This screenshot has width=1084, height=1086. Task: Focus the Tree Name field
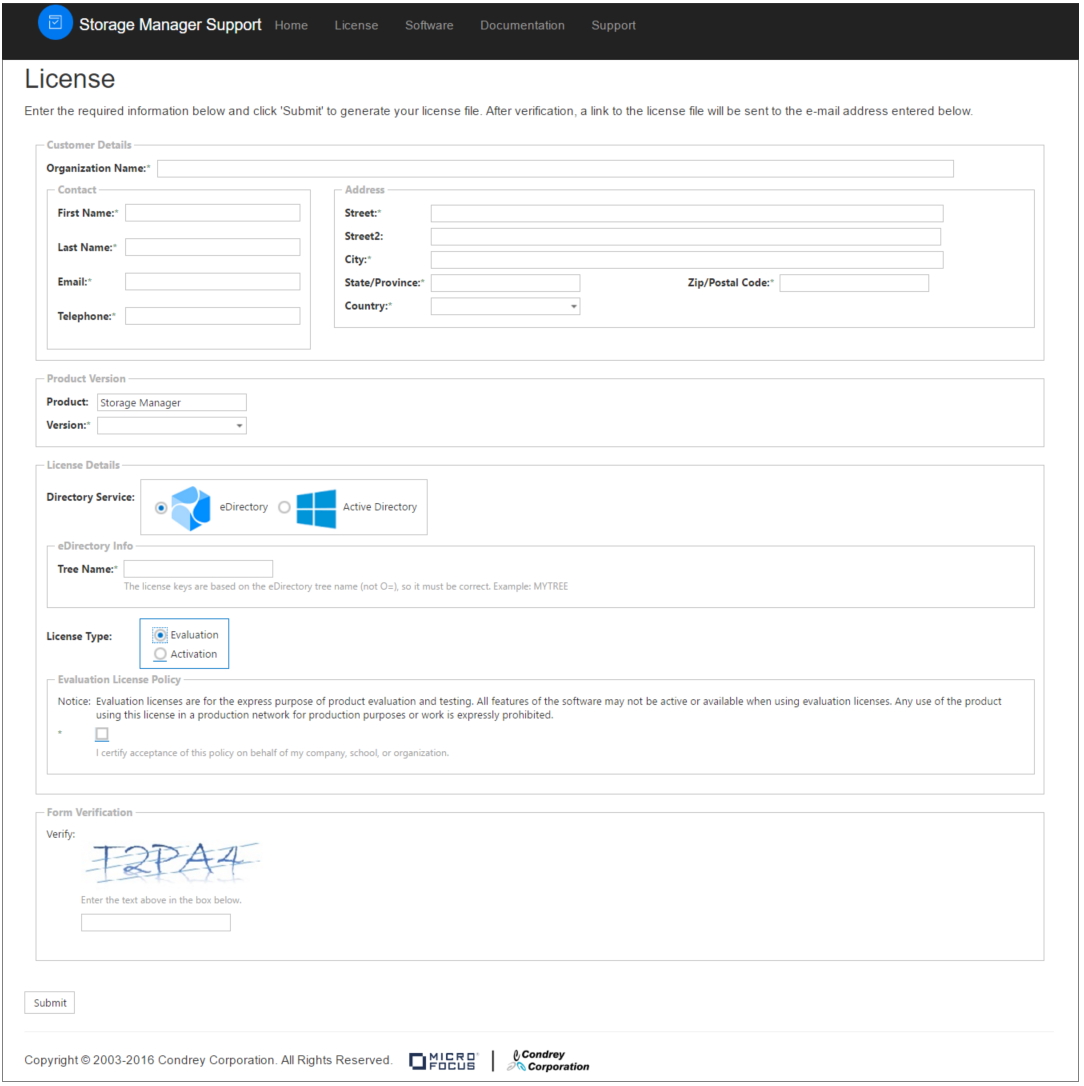click(x=198, y=569)
